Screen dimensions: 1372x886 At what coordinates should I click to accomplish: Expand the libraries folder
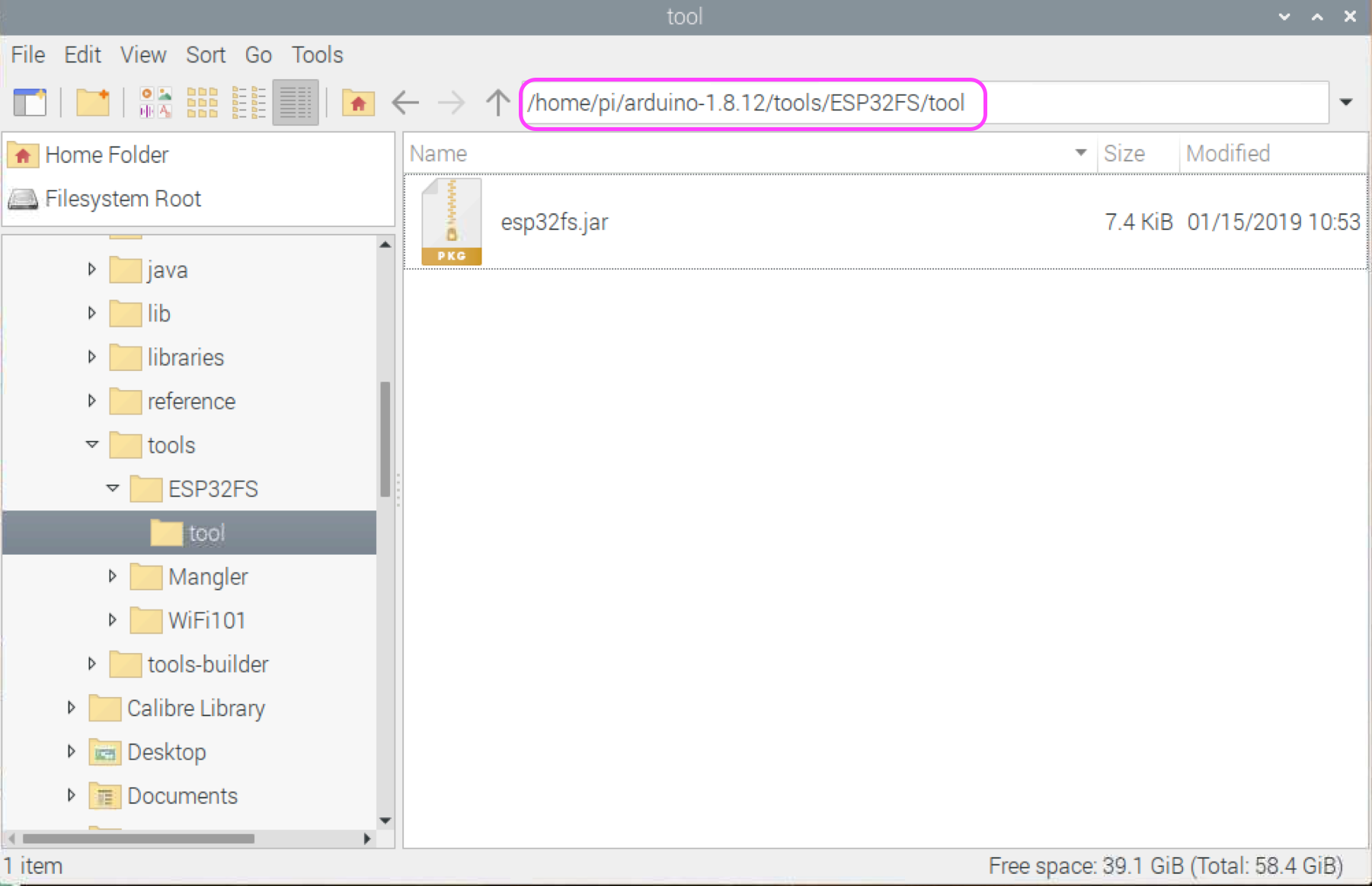(91, 357)
